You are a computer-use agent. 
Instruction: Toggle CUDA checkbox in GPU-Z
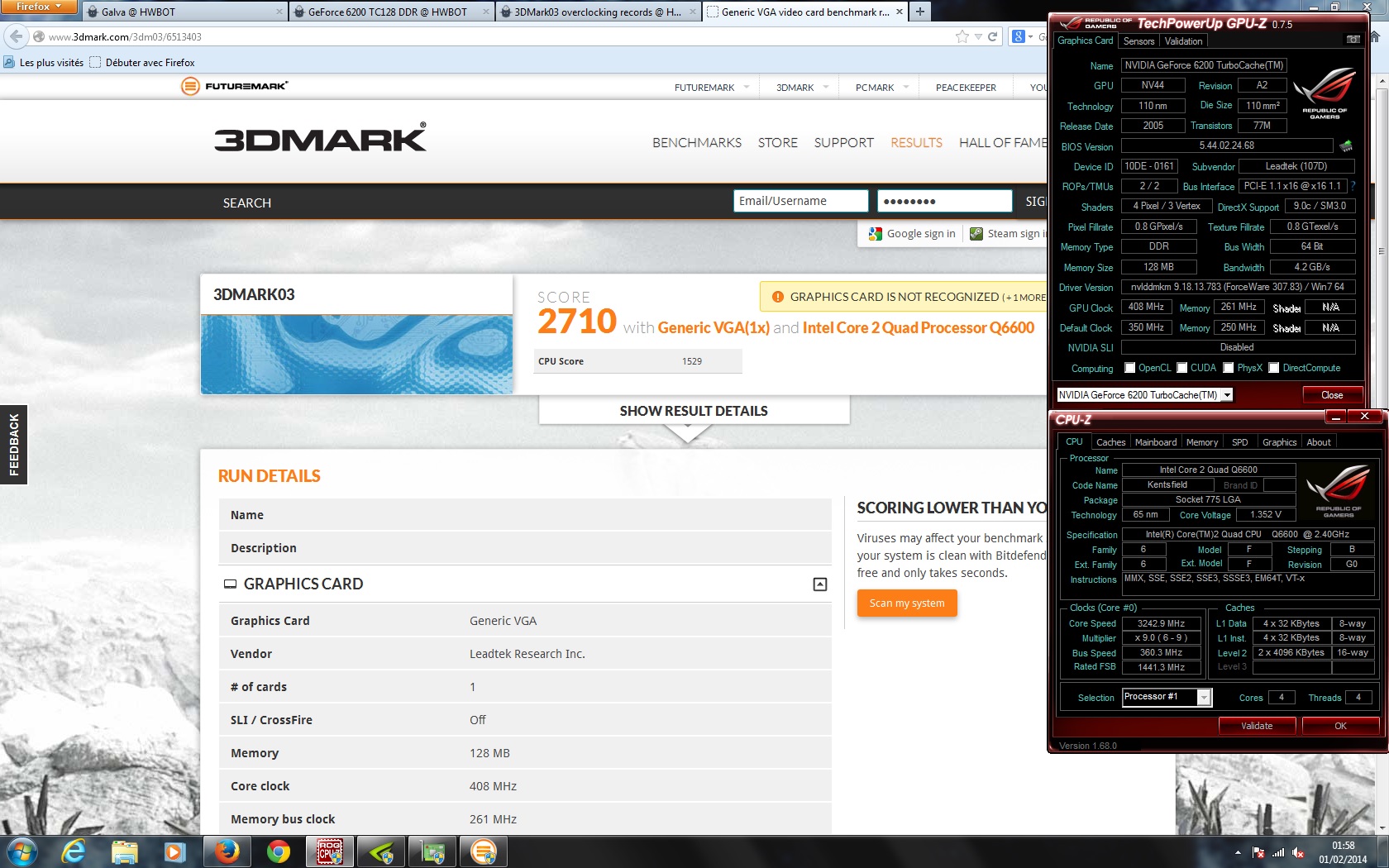1182,368
